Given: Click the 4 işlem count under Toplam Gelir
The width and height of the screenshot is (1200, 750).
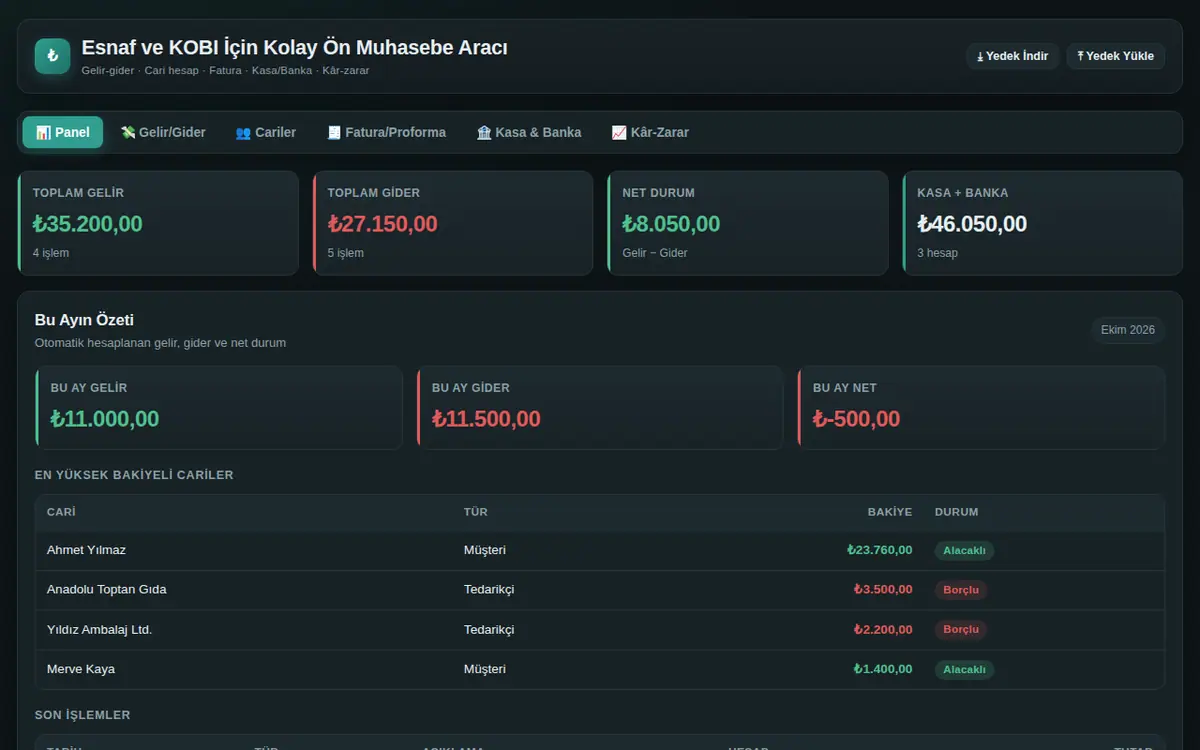Looking at the screenshot, I should pos(51,253).
